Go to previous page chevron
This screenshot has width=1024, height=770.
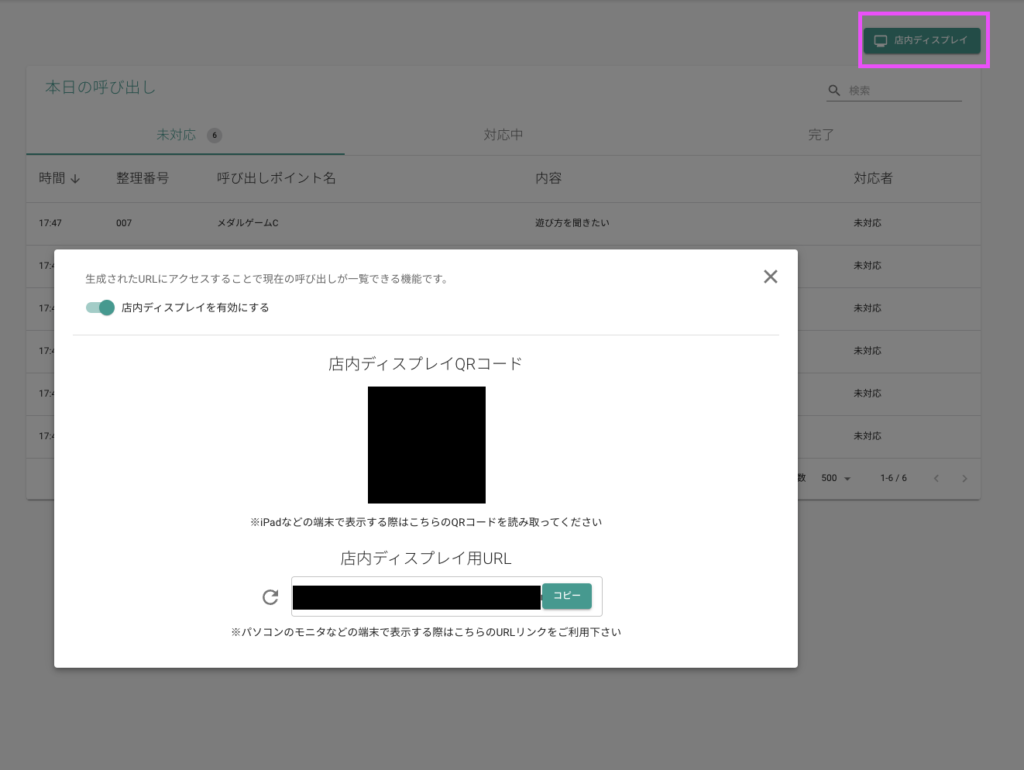[936, 479]
